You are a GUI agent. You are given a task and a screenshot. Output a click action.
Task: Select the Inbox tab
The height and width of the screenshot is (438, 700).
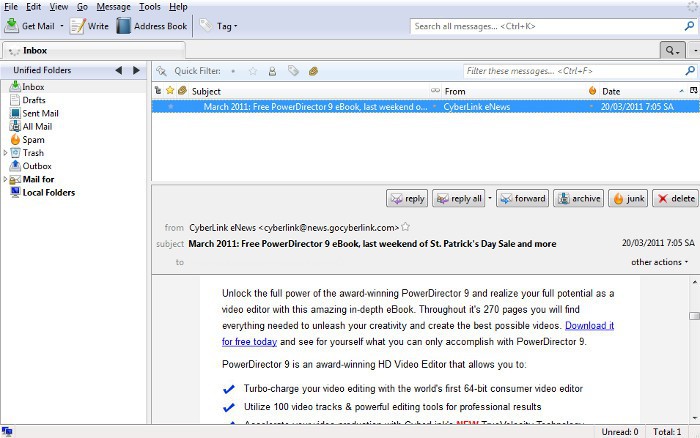[x=94, y=50]
